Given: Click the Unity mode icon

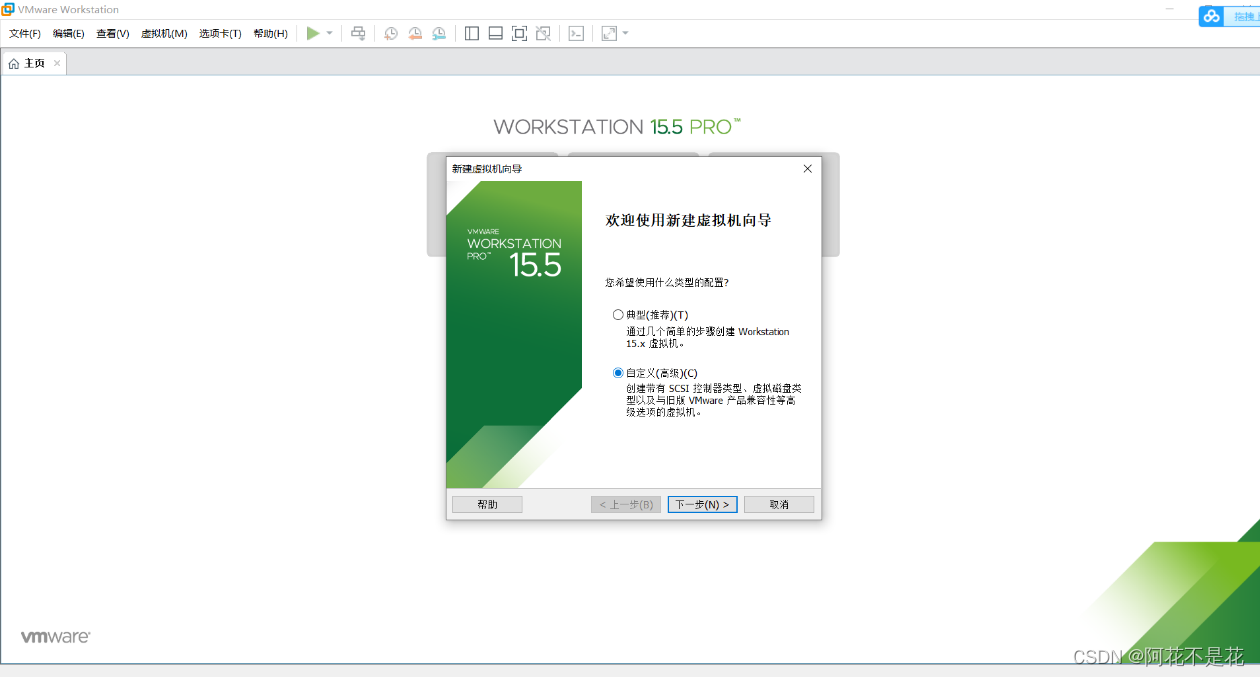Looking at the screenshot, I should click(543, 33).
